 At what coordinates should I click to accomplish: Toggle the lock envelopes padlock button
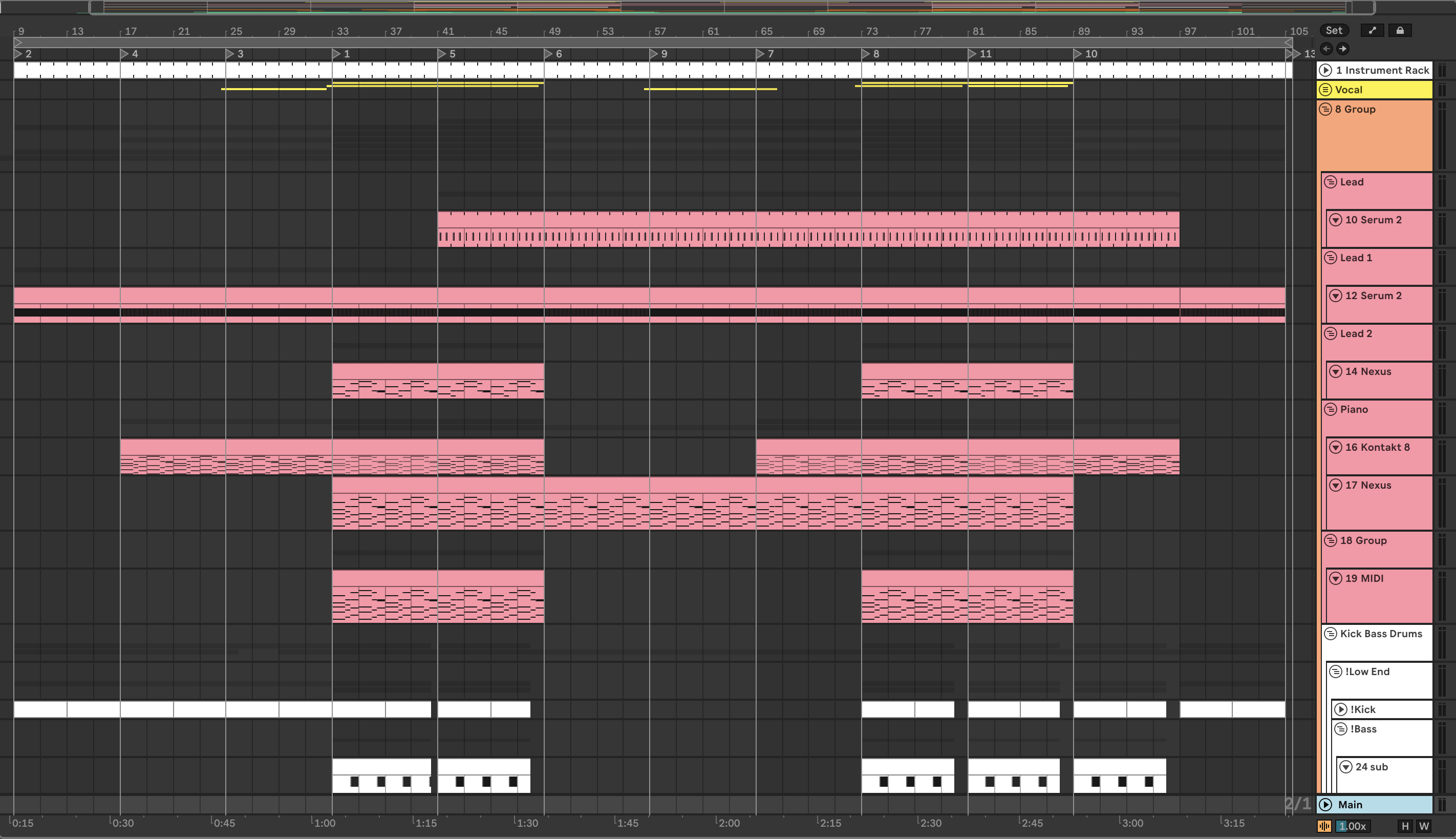coord(1400,31)
